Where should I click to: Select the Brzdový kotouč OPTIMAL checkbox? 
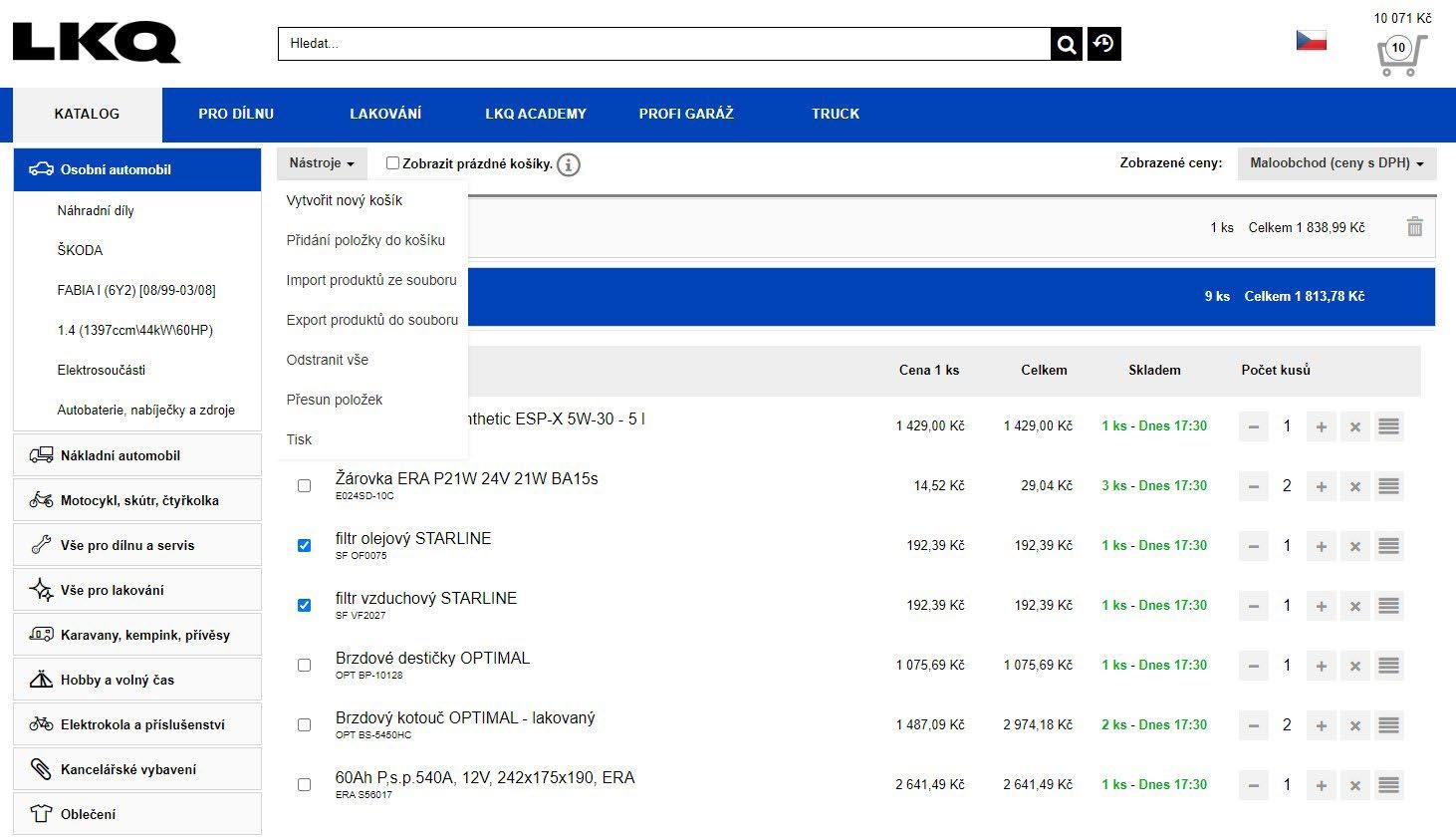(304, 725)
